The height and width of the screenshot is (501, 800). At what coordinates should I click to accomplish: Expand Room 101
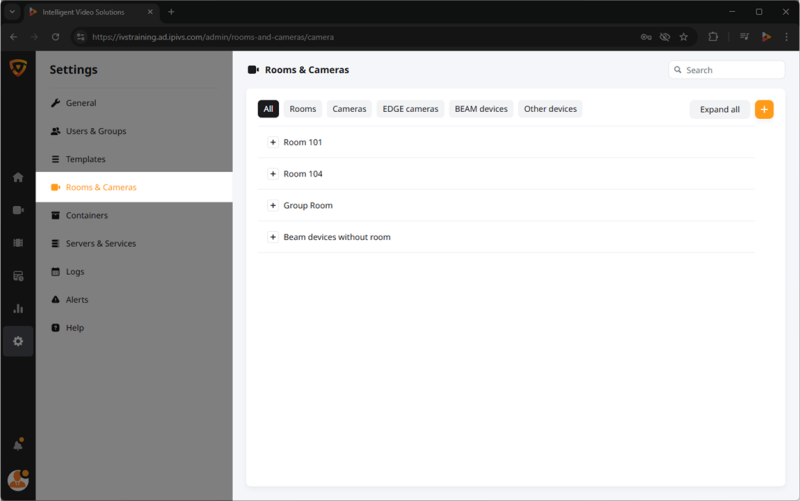pyautogui.click(x=273, y=142)
